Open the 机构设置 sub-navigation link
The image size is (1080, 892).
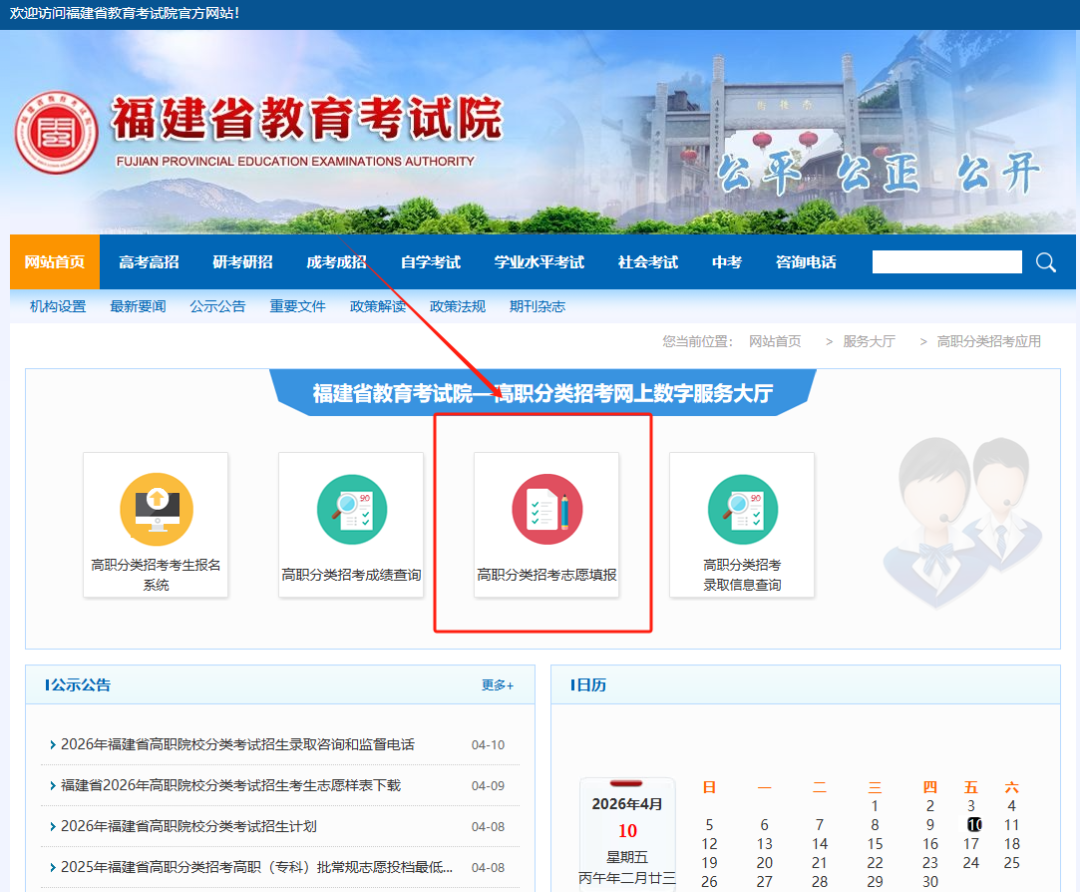tap(58, 307)
